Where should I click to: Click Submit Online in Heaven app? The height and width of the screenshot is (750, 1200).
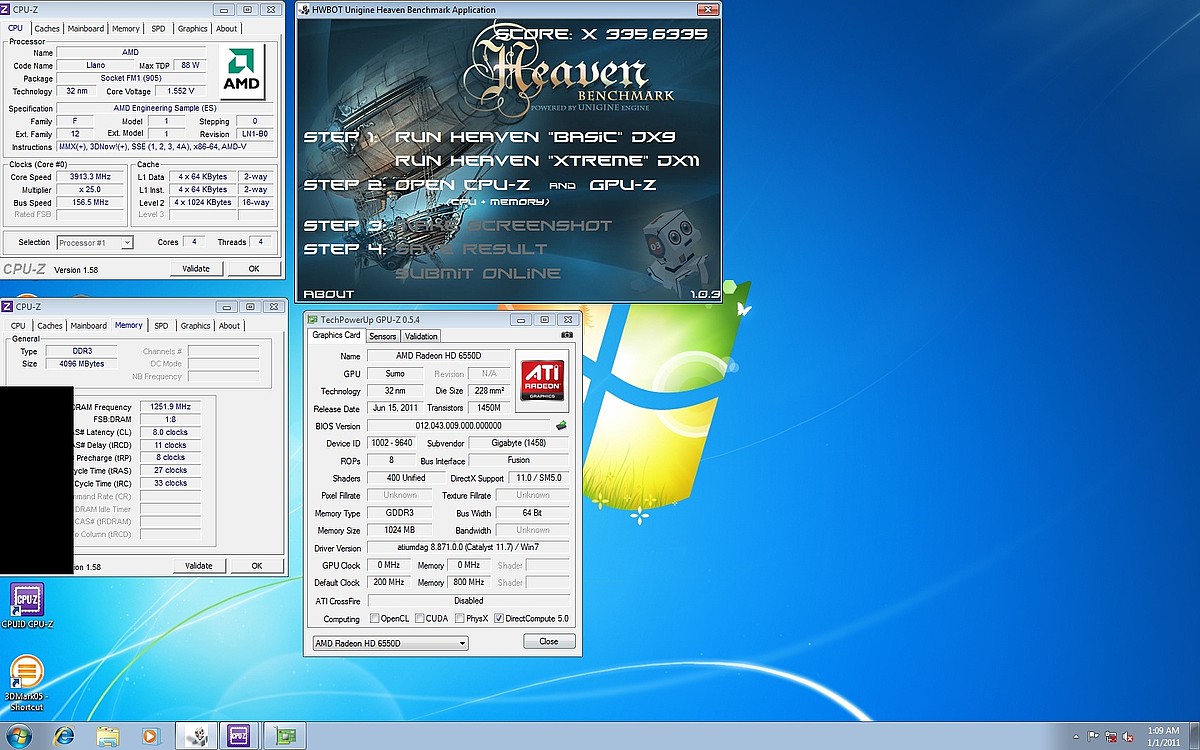pos(478,274)
